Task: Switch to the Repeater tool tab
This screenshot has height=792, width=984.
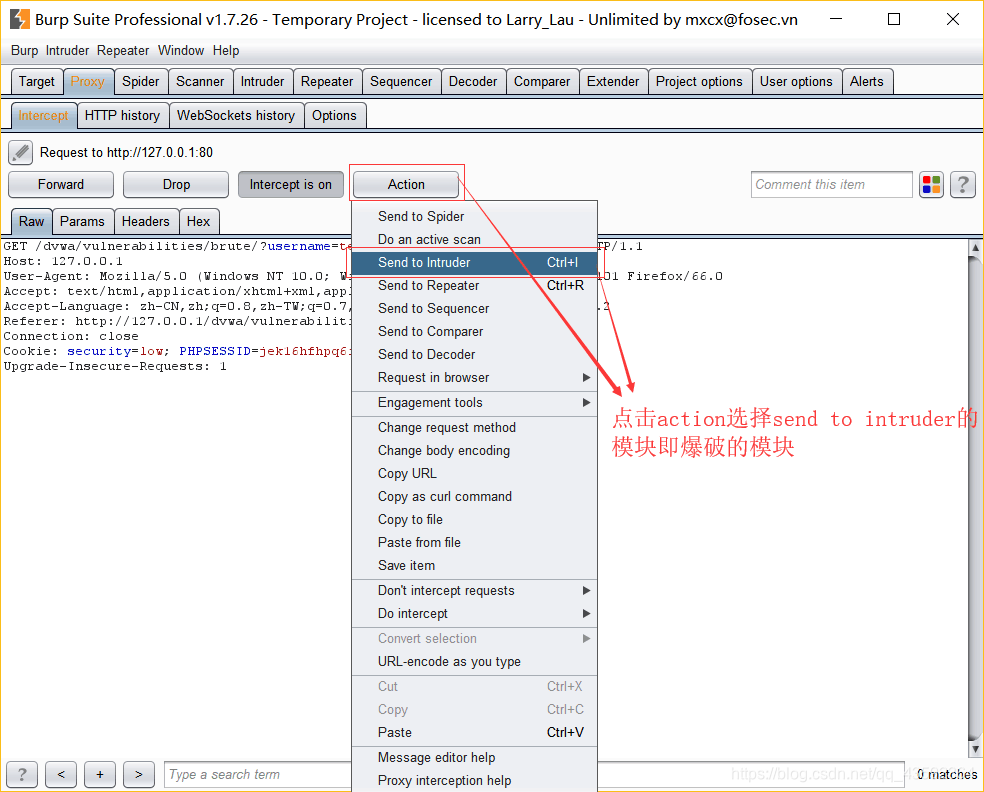Action: pos(327,82)
